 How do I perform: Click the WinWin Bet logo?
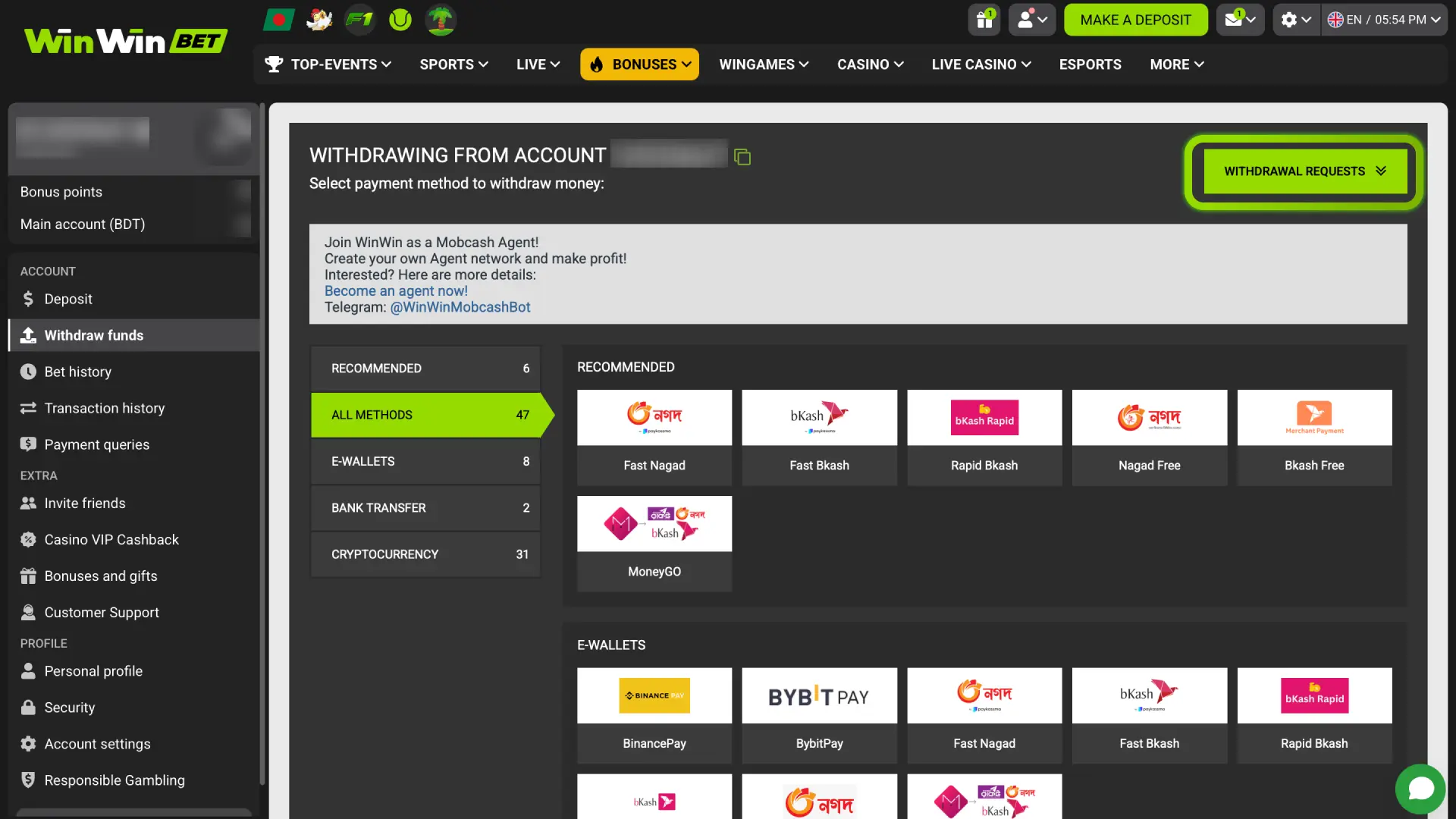coord(125,41)
